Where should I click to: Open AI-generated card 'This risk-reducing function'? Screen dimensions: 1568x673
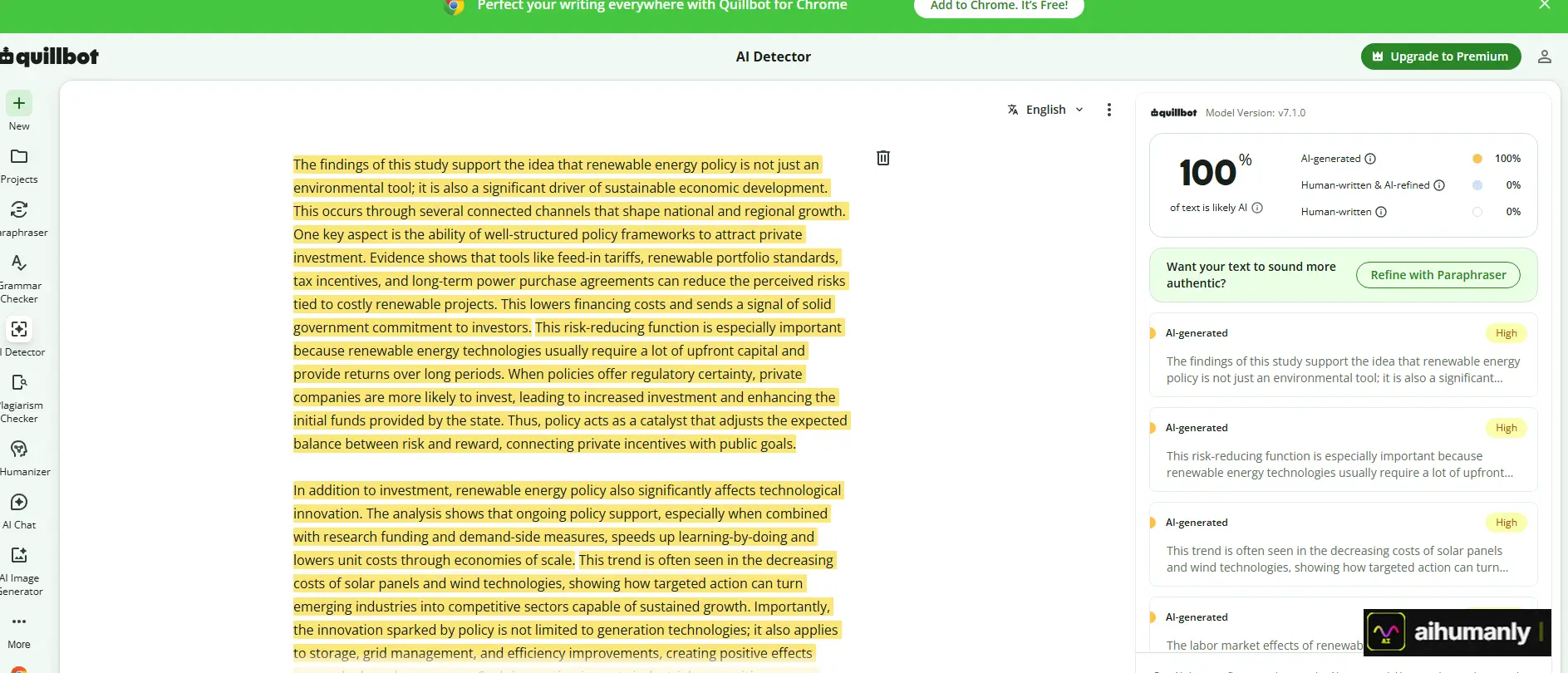[1343, 449]
